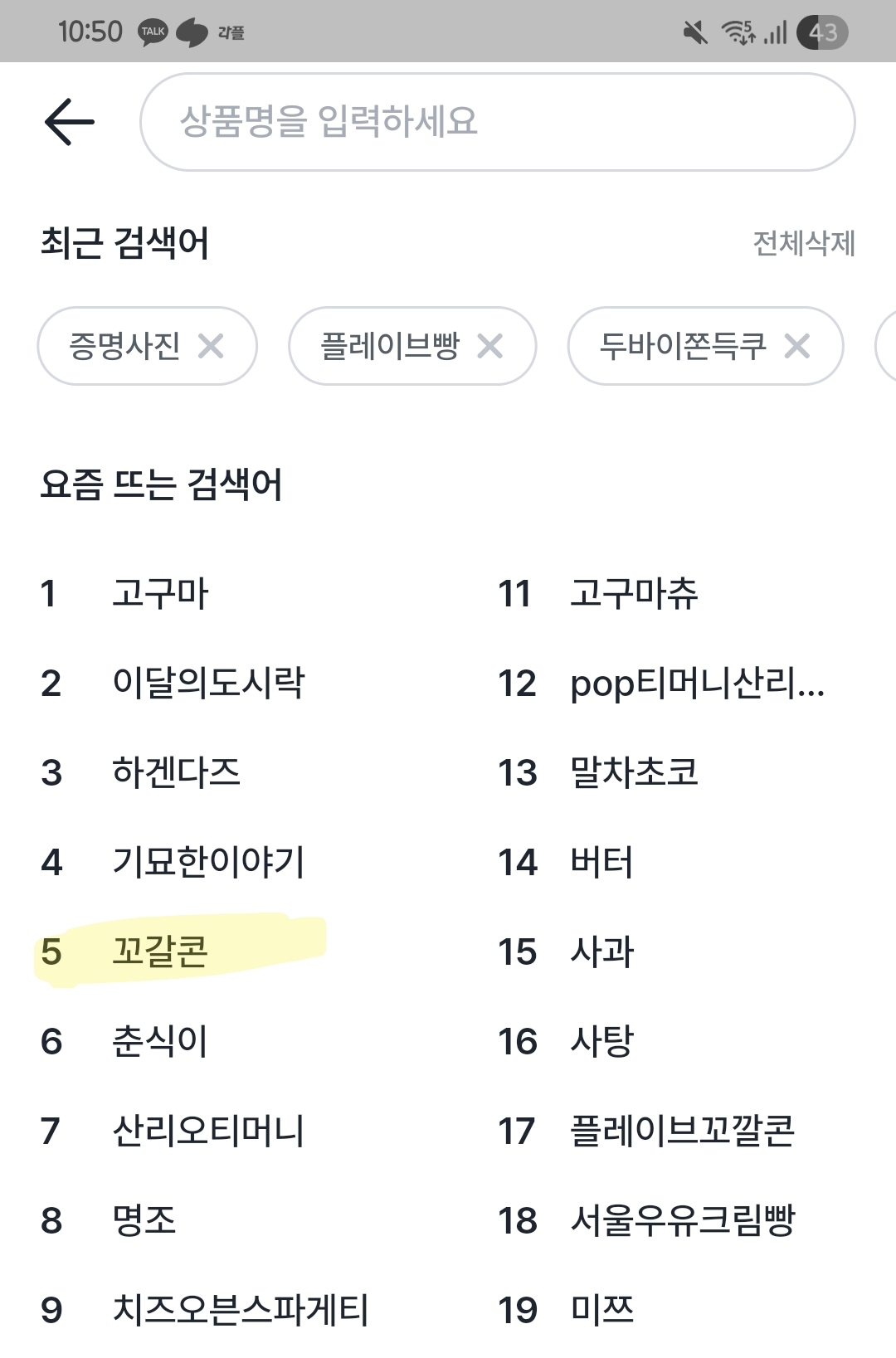This screenshot has height=1358, width=896.
Task: Open KakaoTalk notification icon in status bar
Action: coord(153,32)
